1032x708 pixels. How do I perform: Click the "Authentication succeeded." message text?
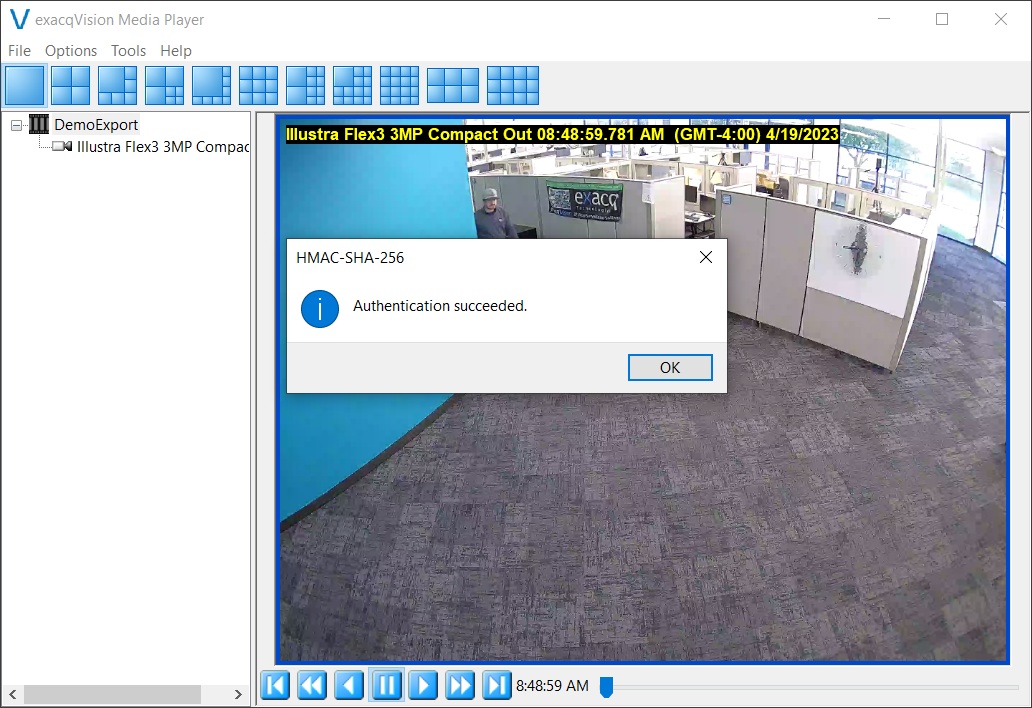click(440, 306)
